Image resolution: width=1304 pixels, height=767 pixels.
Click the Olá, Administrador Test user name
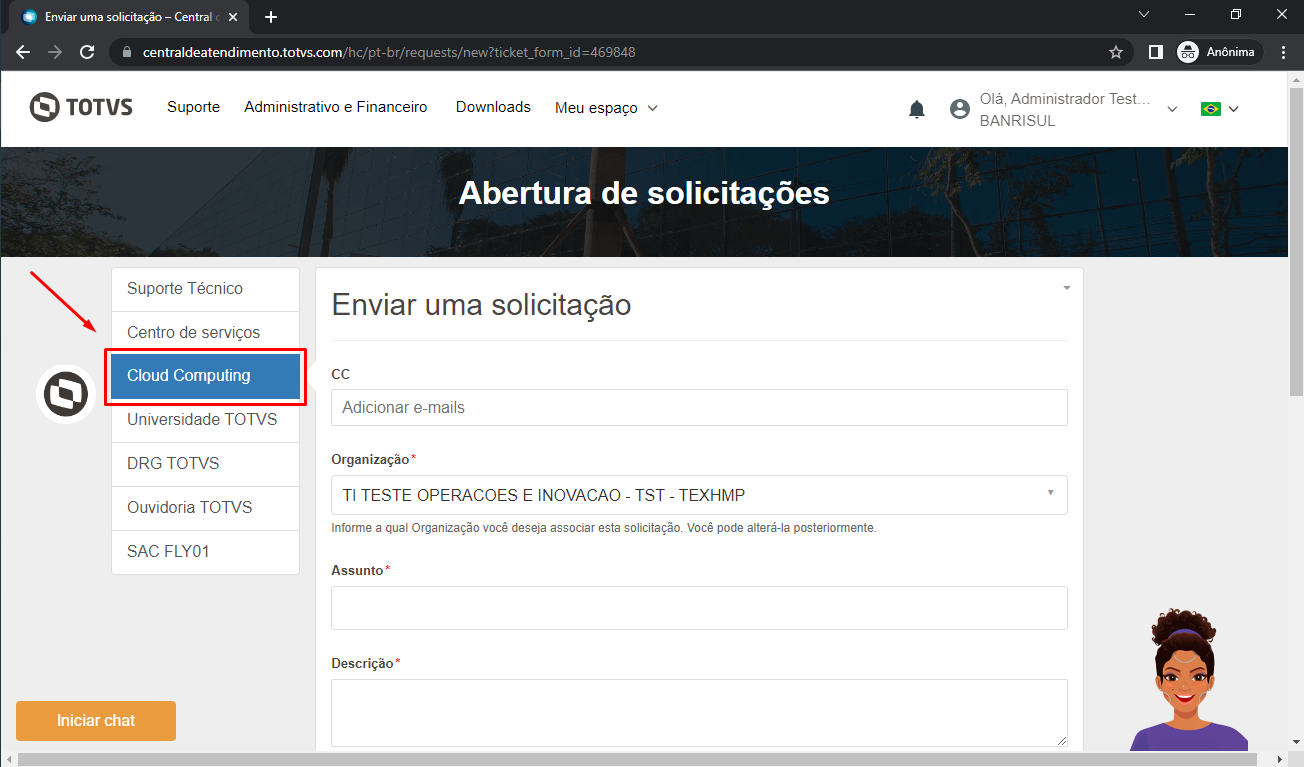(1065, 99)
